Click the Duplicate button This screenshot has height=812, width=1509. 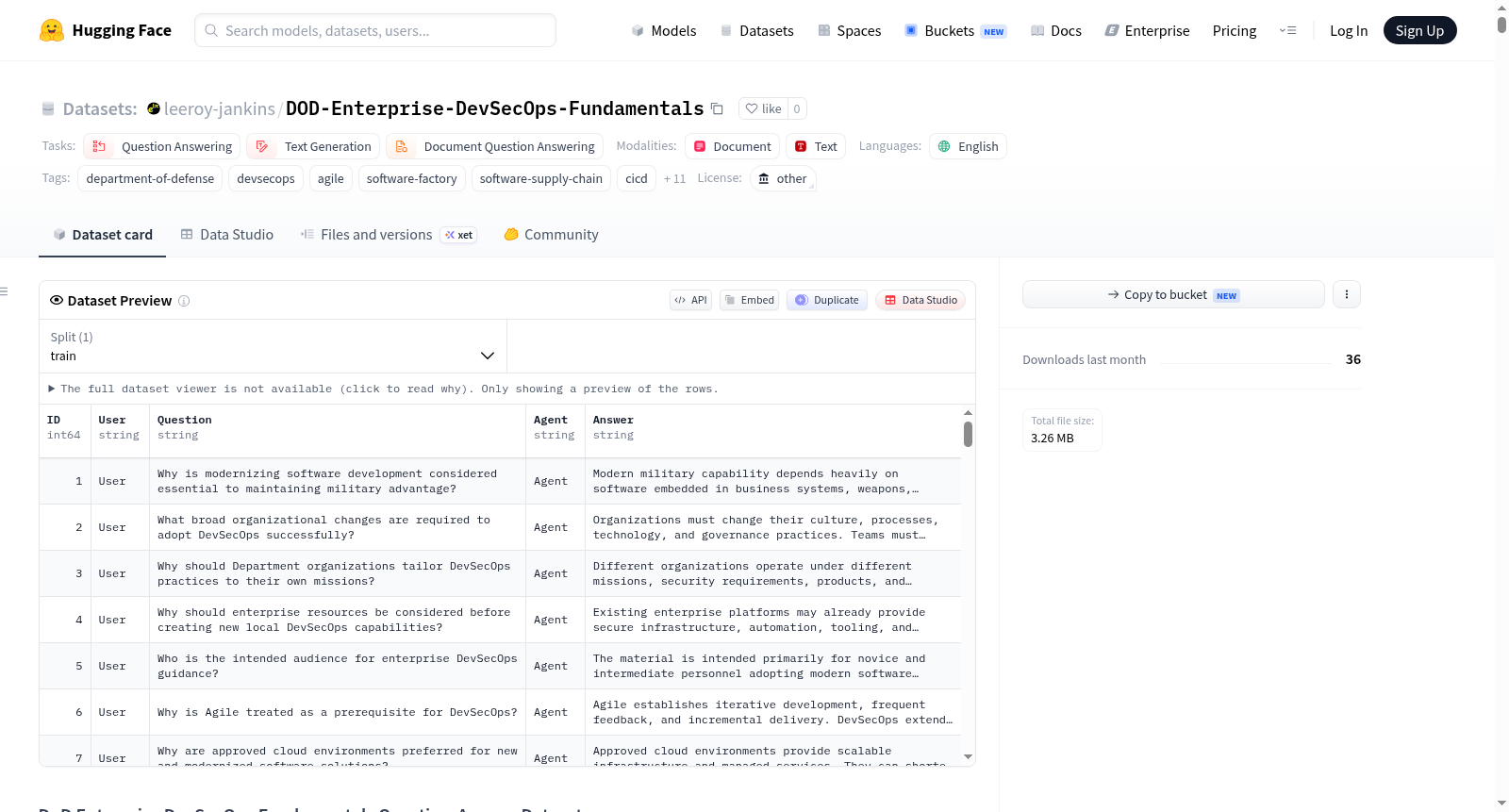tap(826, 300)
